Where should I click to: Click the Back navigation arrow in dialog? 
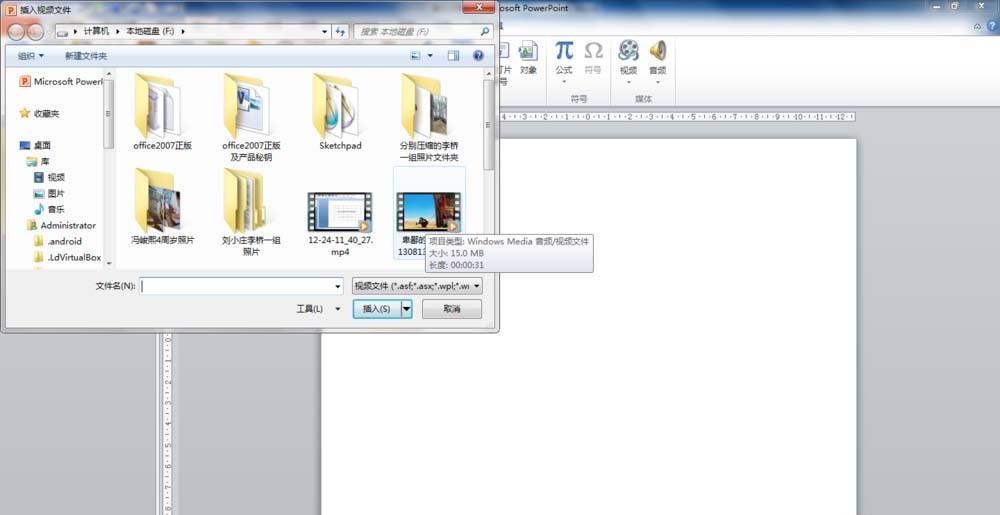17,31
